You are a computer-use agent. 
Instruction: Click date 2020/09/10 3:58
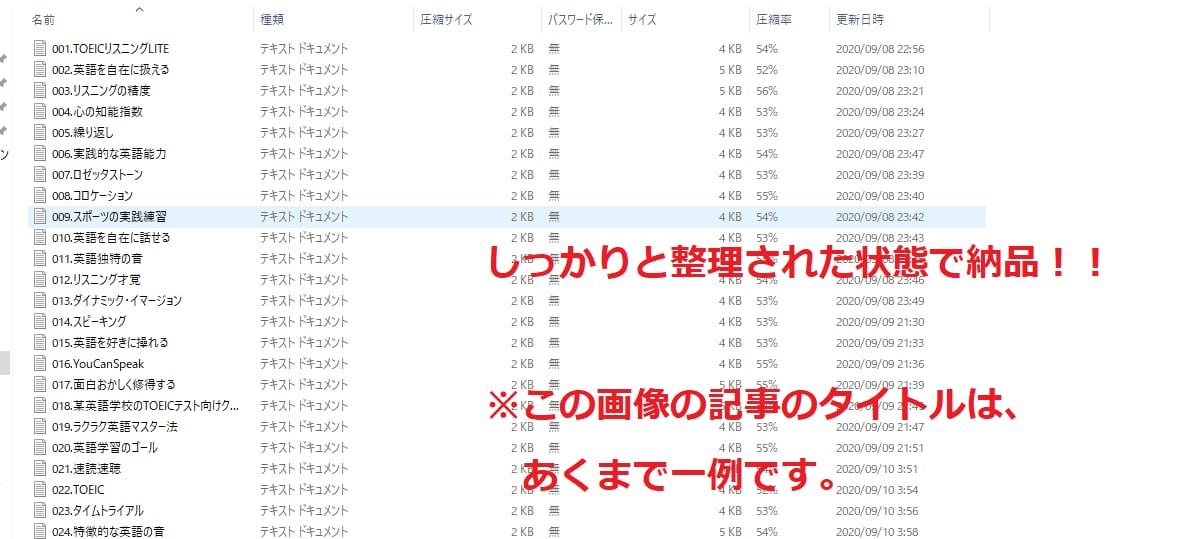coord(877,531)
